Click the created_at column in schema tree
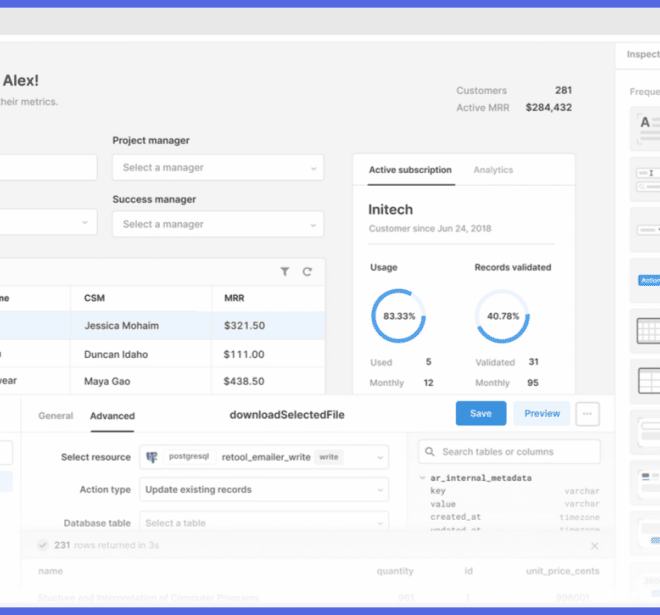Viewport: 660px width, 615px height. point(455,517)
